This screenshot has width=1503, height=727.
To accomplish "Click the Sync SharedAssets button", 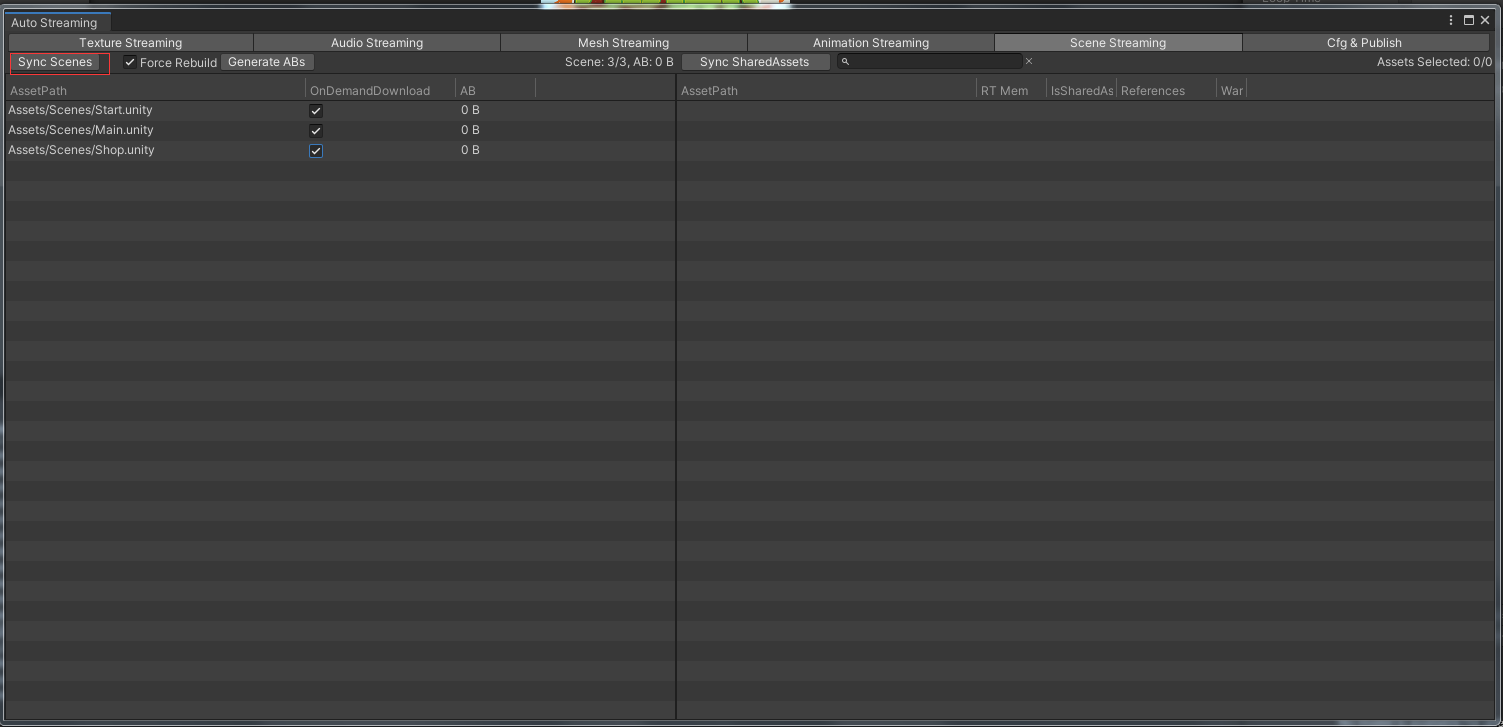I will (x=755, y=62).
